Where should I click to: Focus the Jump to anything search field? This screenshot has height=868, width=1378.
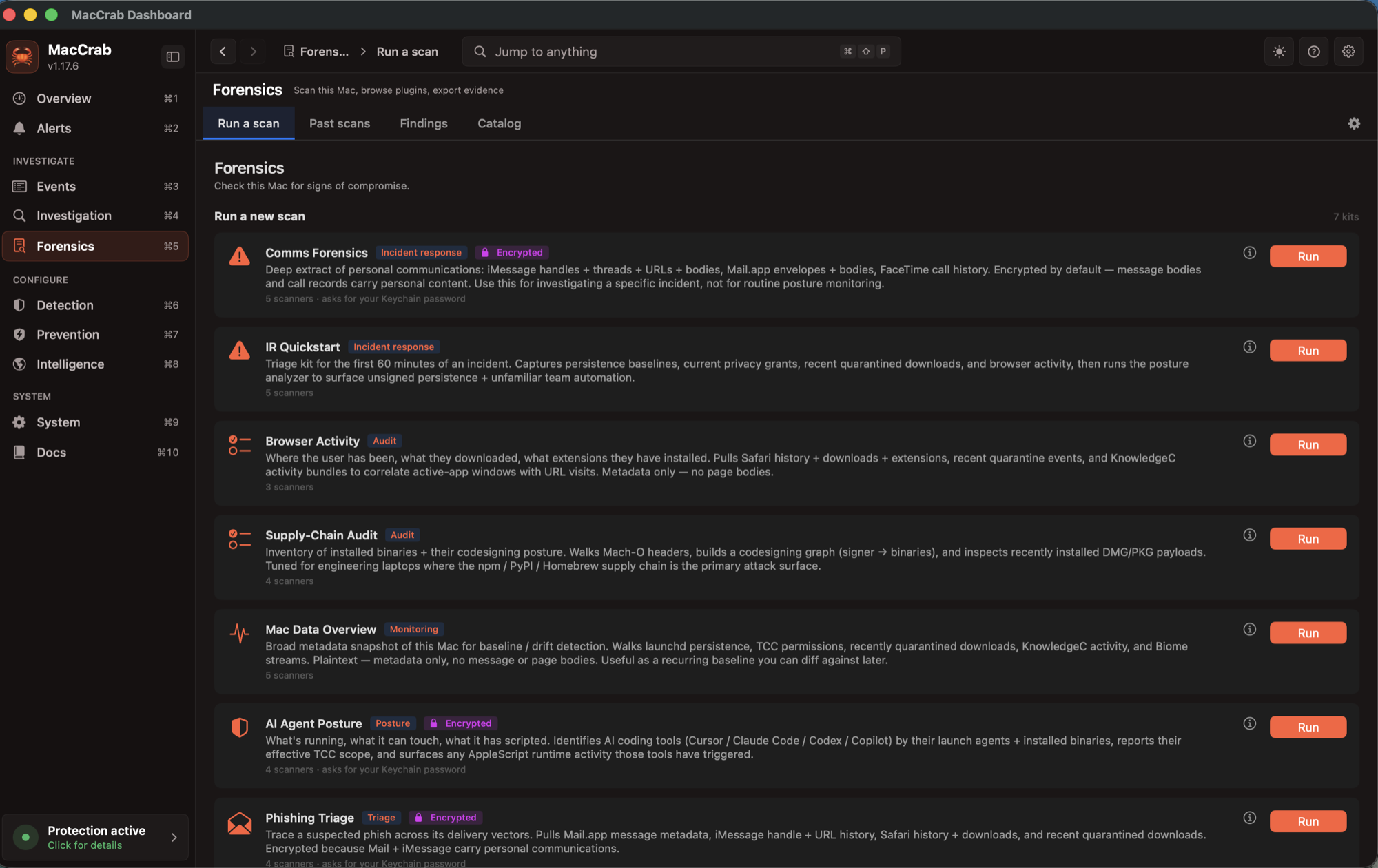(681, 52)
